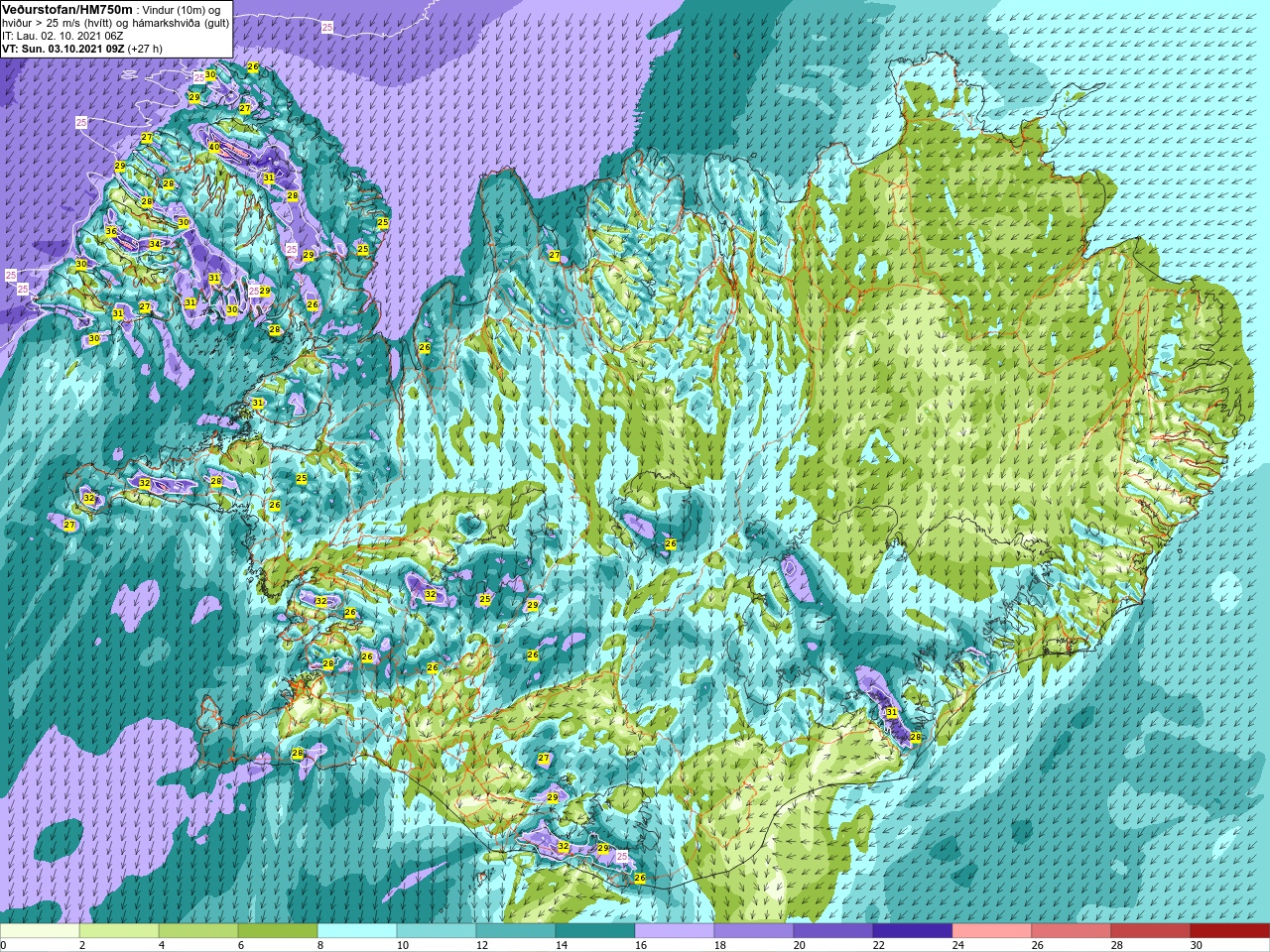Click the 26–28 m/s salmon red legend swatch
The width and height of the screenshot is (1270, 952).
(1072, 931)
